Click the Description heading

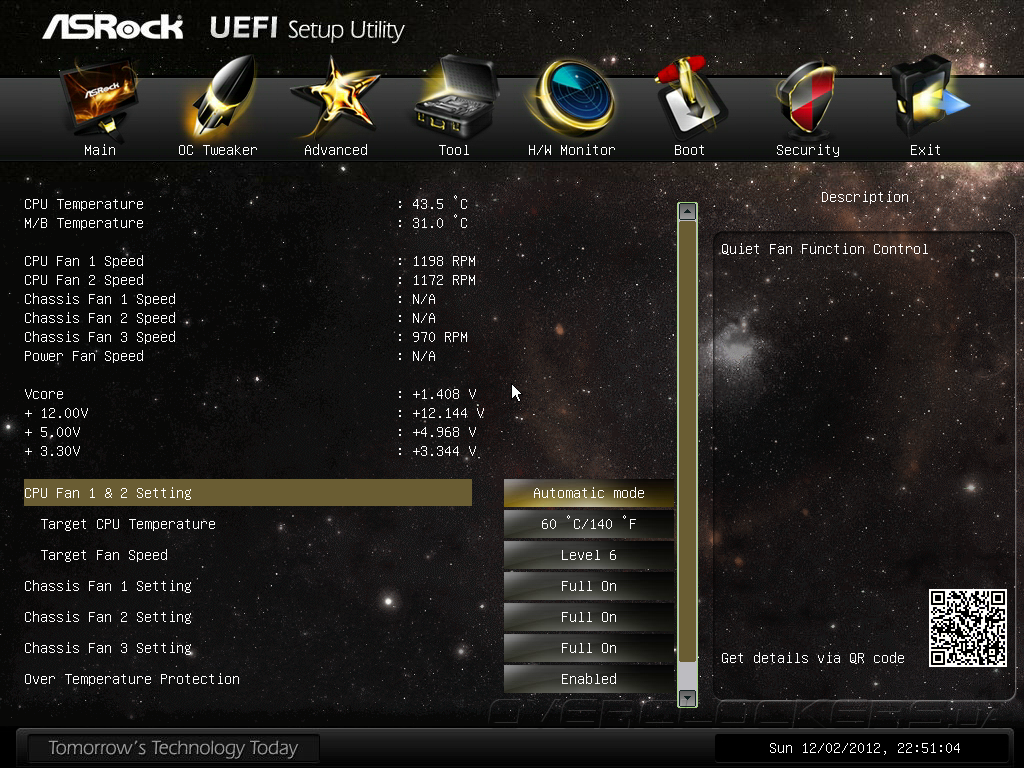coord(865,197)
